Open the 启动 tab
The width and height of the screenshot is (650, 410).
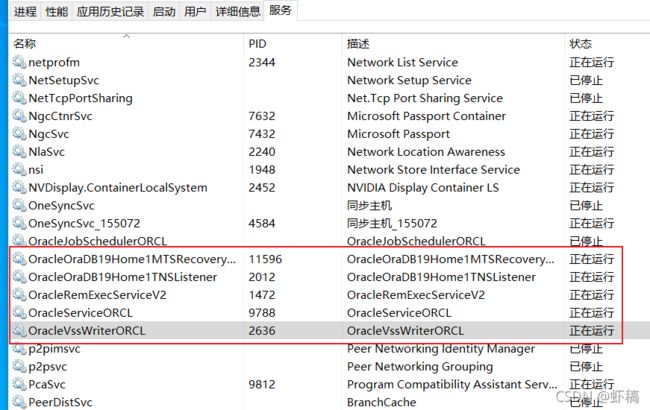tap(164, 11)
